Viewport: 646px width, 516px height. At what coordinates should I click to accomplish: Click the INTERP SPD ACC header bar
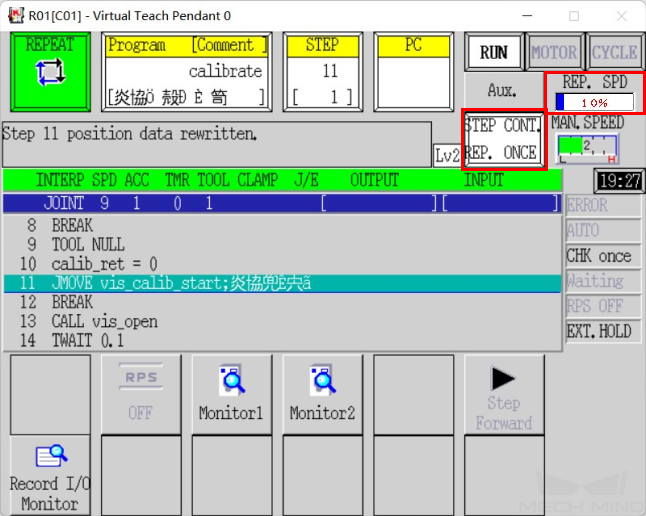[x=282, y=180]
